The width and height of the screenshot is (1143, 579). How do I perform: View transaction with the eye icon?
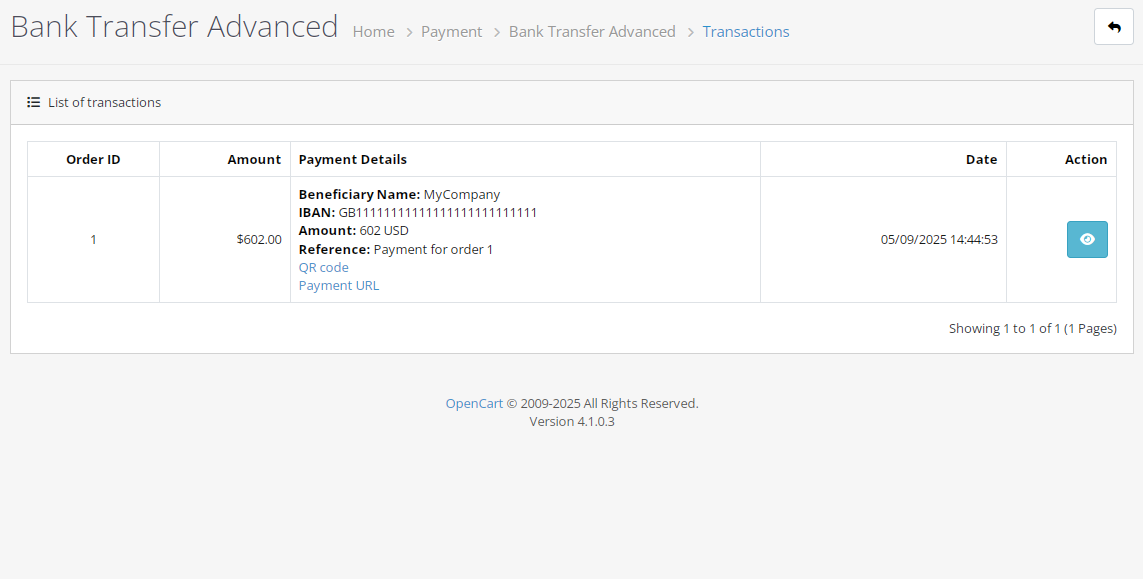pyautogui.click(x=1087, y=239)
